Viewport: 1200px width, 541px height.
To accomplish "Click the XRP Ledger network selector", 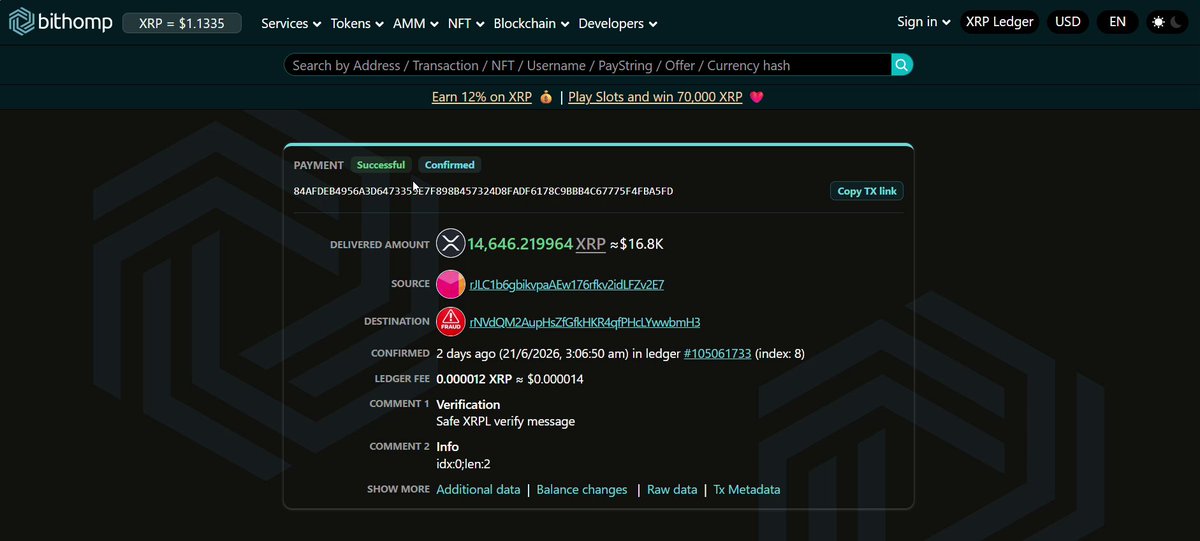I will [999, 22].
